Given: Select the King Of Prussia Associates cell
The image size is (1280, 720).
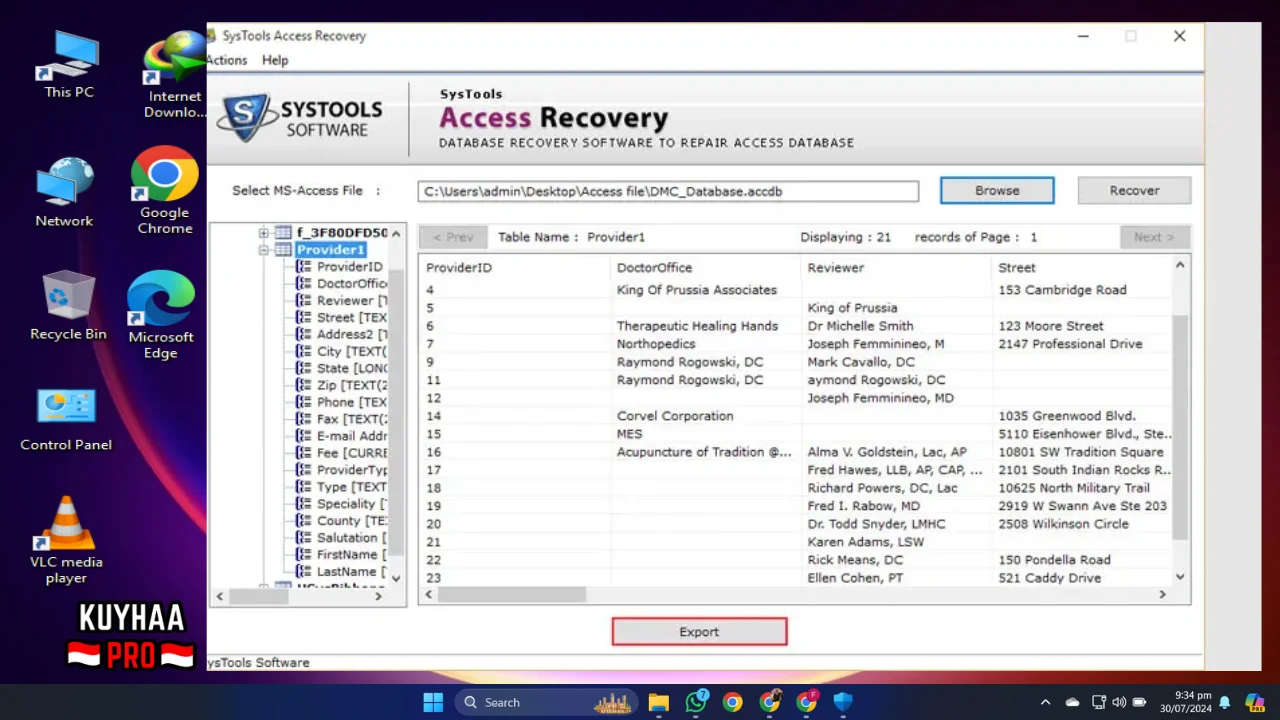Looking at the screenshot, I should pos(697,290).
